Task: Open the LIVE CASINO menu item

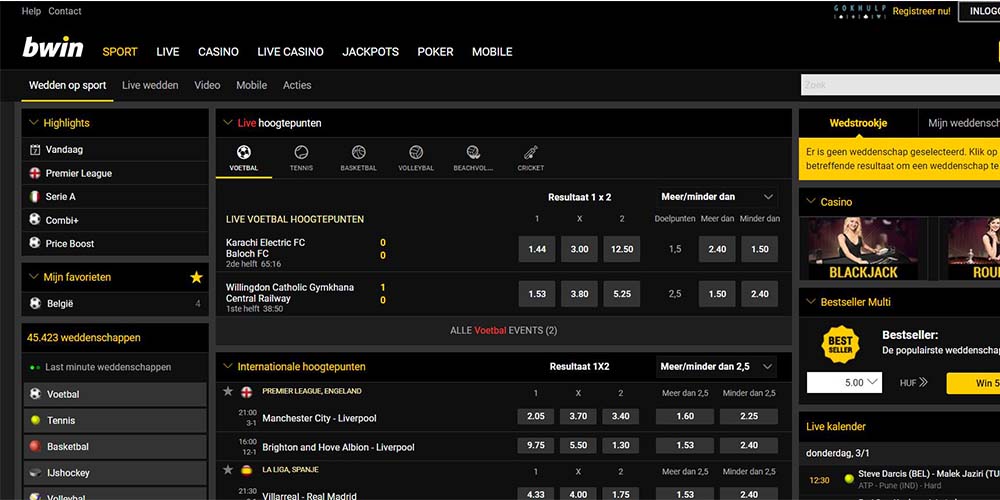Action: click(x=290, y=52)
